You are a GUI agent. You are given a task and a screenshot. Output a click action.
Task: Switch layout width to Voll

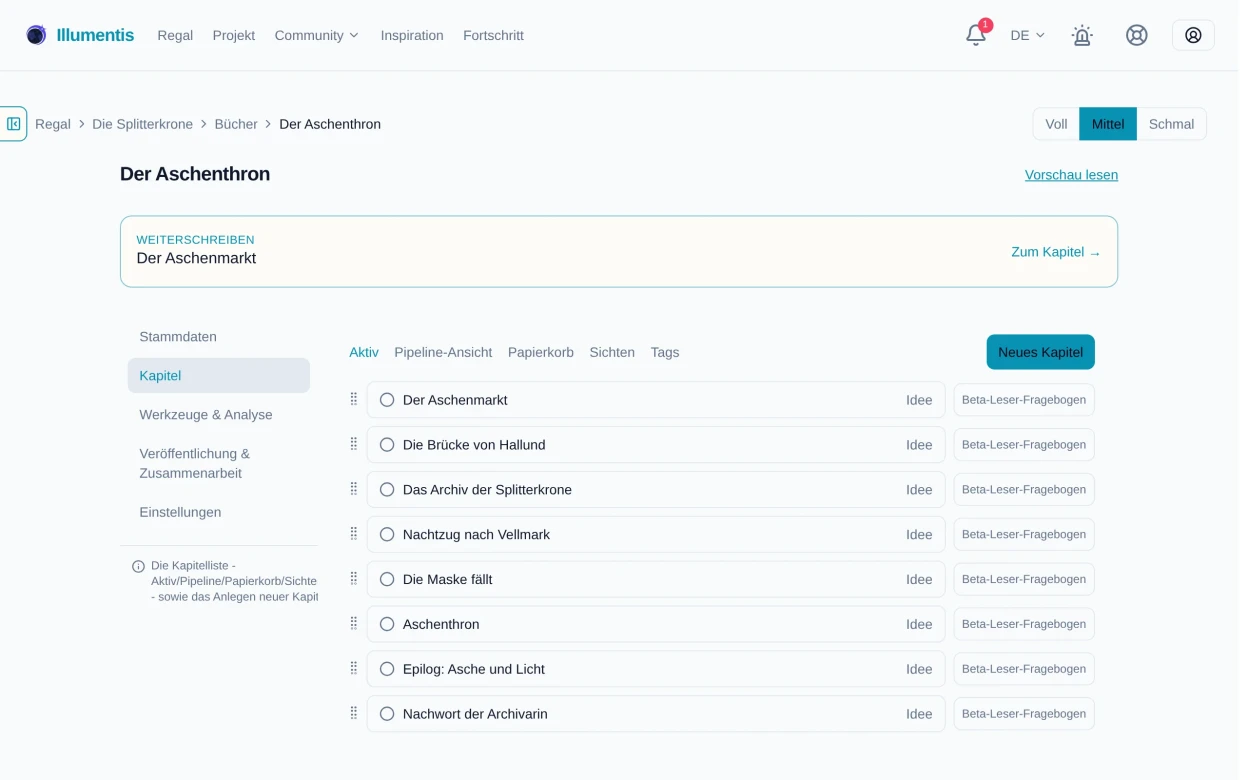(x=1056, y=124)
